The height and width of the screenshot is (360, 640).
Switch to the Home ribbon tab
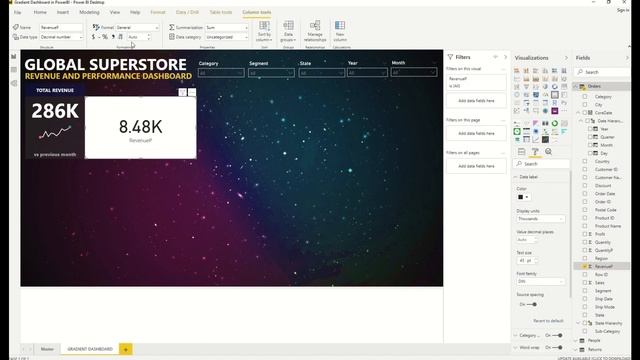pyautogui.click(x=40, y=12)
